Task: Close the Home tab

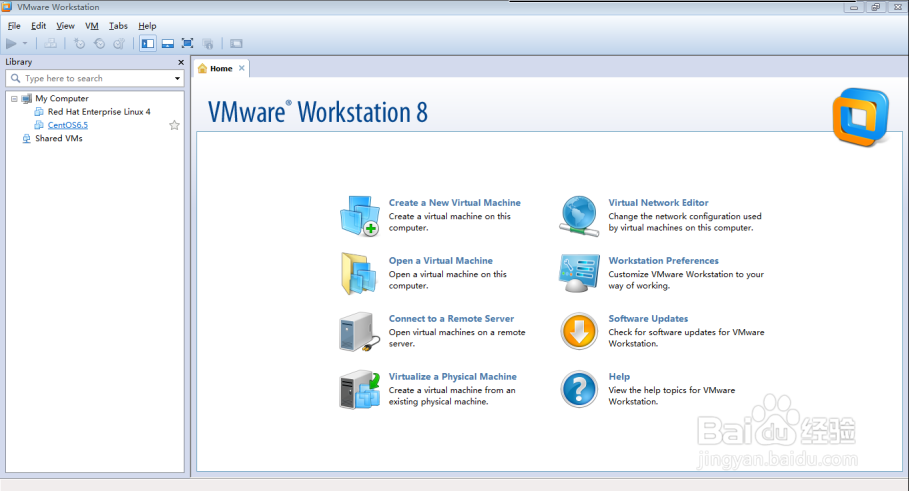Action: pos(242,68)
